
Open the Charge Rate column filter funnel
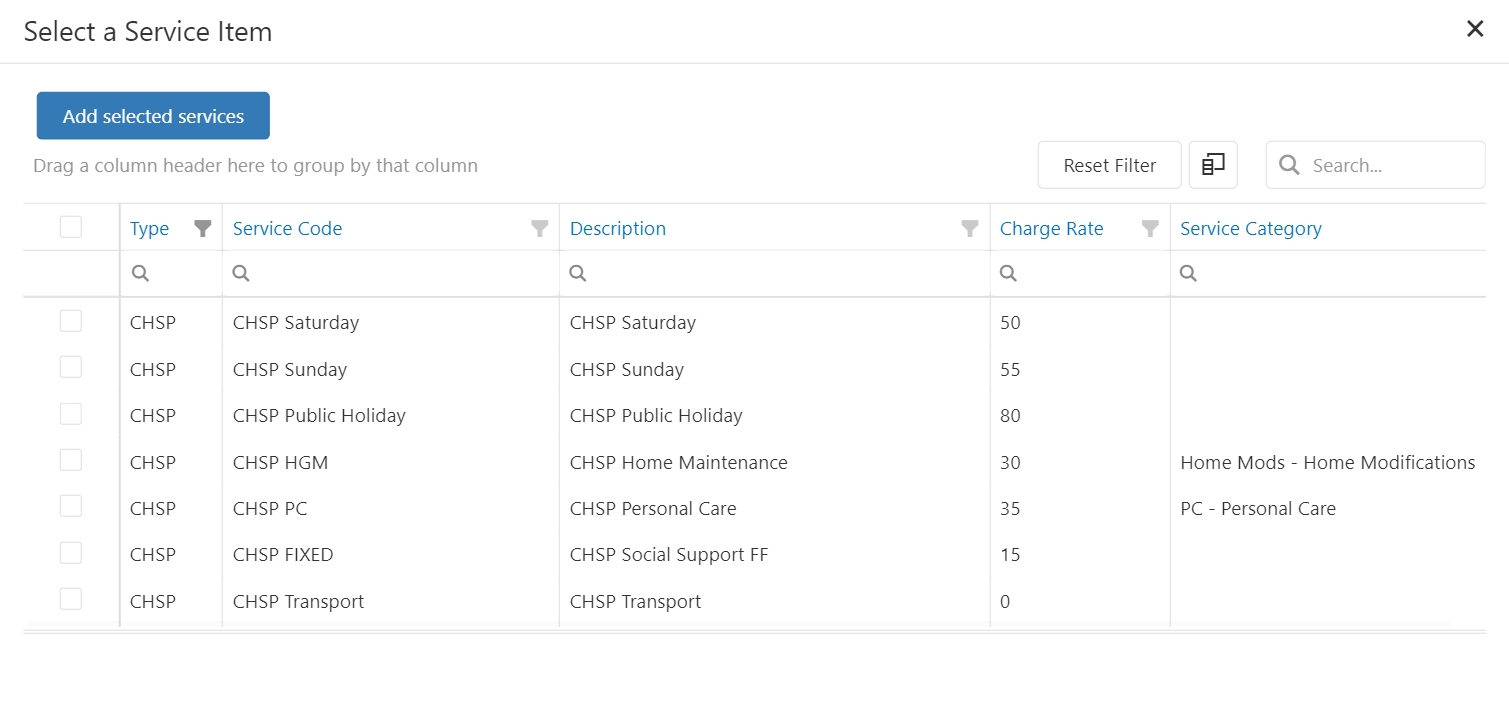(1151, 229)
